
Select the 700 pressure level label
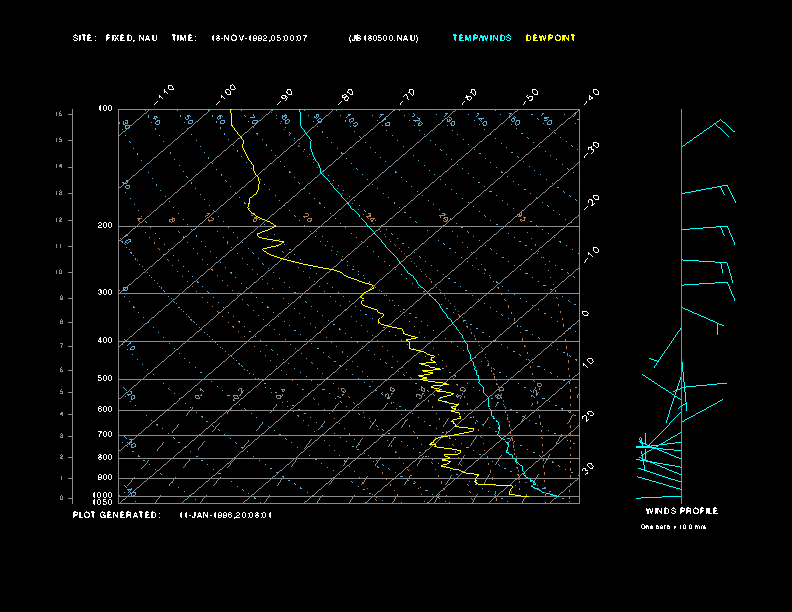[x=105, y=435]
